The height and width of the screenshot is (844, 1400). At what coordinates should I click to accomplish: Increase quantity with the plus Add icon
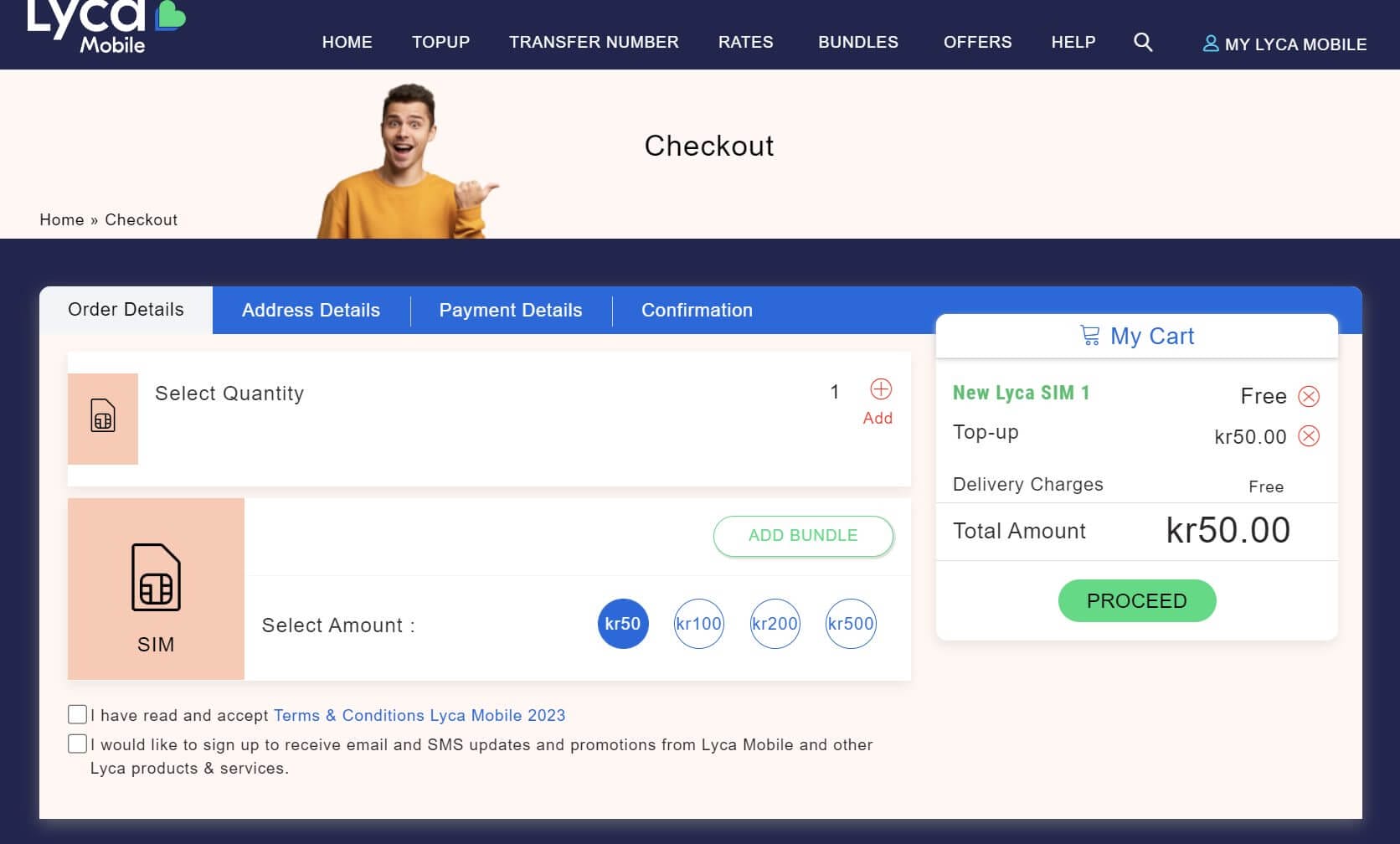tap(881, 389)
